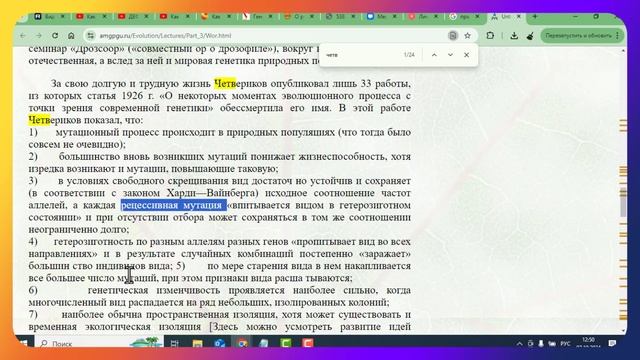
Task: Click the microphone tray icon
Action: (541, 344)
